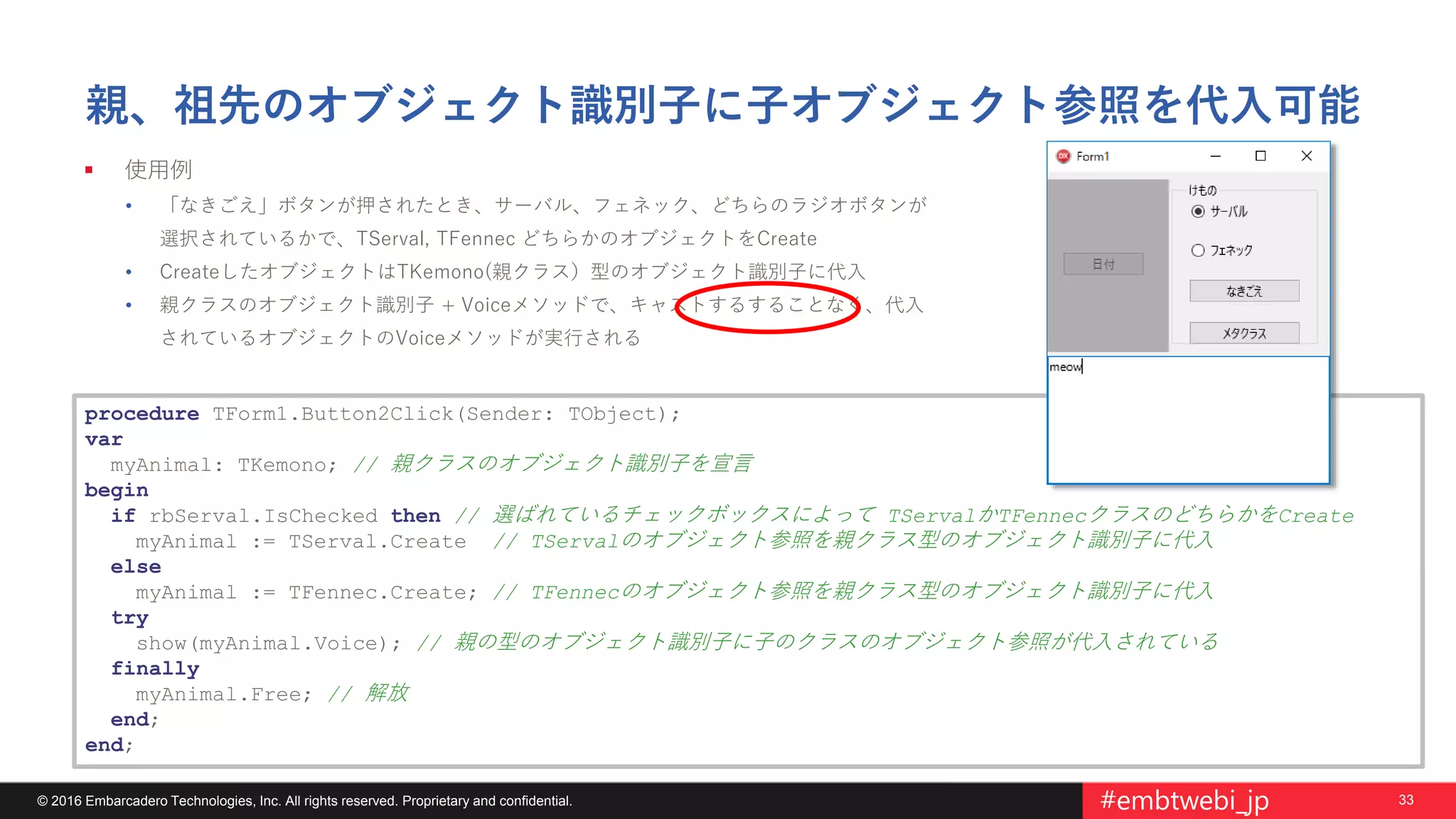Click the #embtwebi_jp hashtag in footer
Screen dimensions: 1456x819
click(1184, 801)
